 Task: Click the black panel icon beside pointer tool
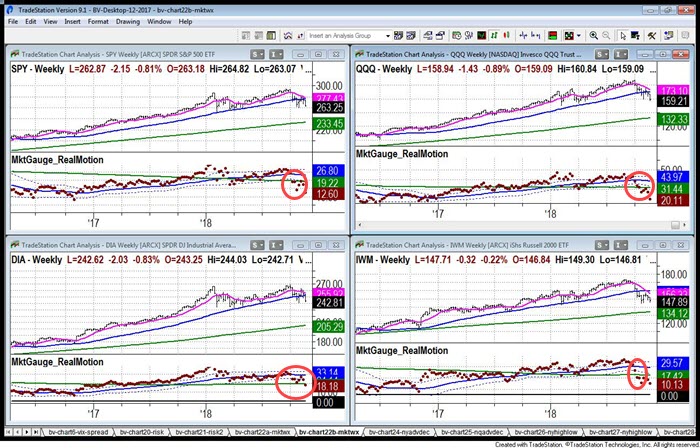[635, 36]
